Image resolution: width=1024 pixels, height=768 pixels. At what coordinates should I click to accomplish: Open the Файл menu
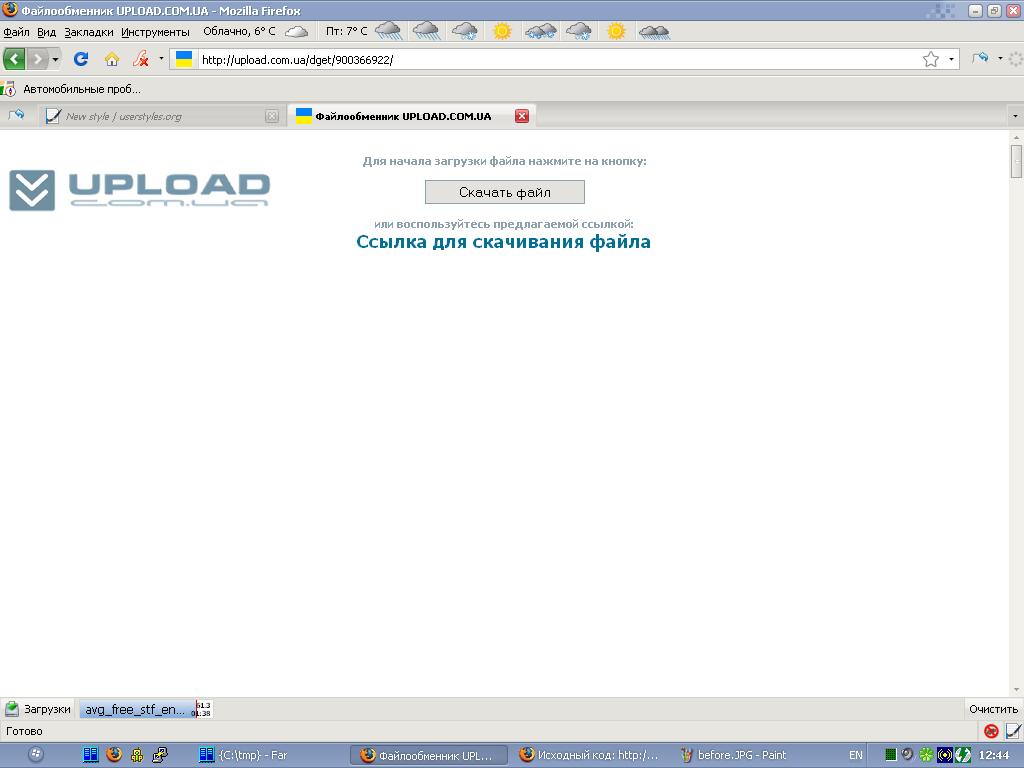click(x=16, y=31)
